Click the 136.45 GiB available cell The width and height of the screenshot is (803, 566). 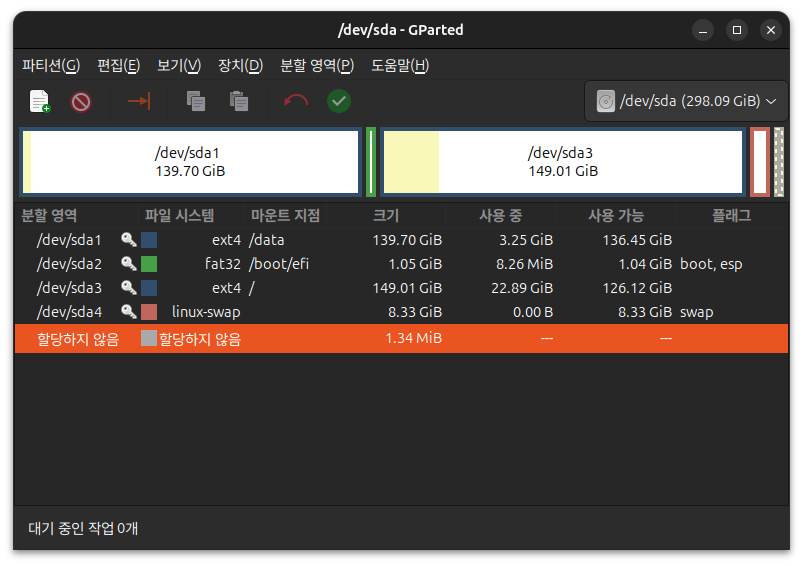(637, 240)
